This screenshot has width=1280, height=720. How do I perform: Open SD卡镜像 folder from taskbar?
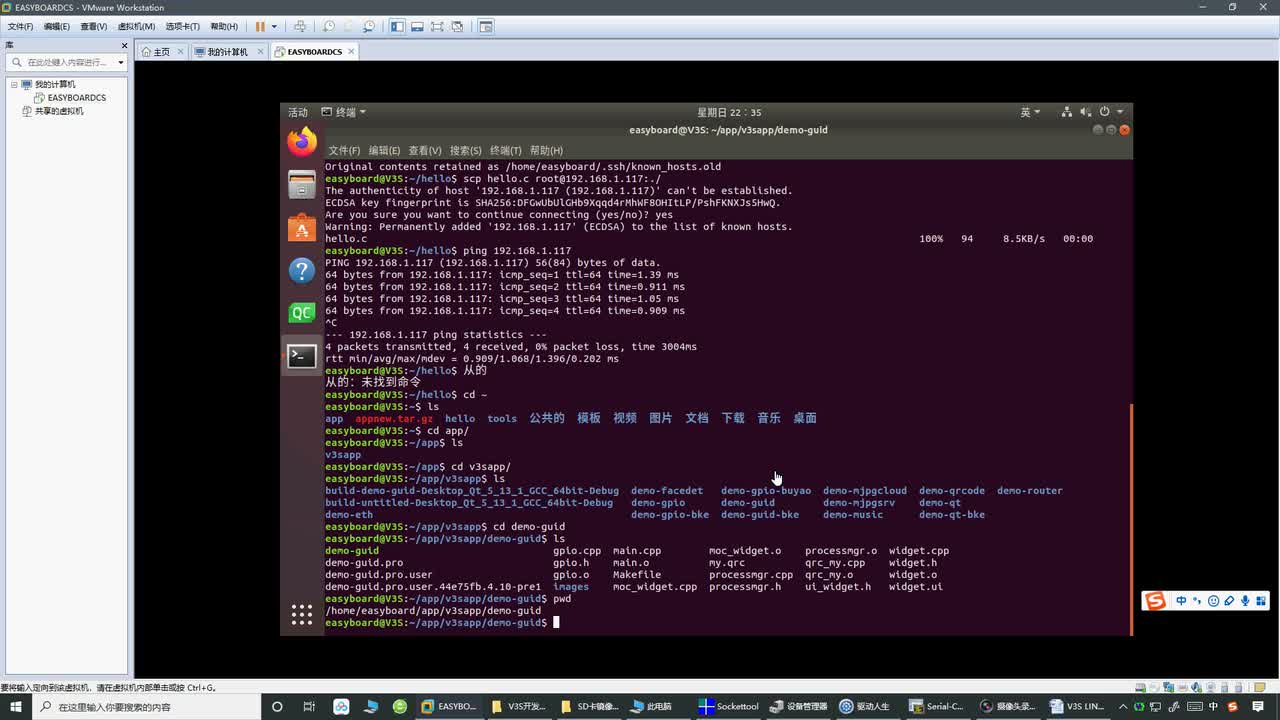point(590,706)
